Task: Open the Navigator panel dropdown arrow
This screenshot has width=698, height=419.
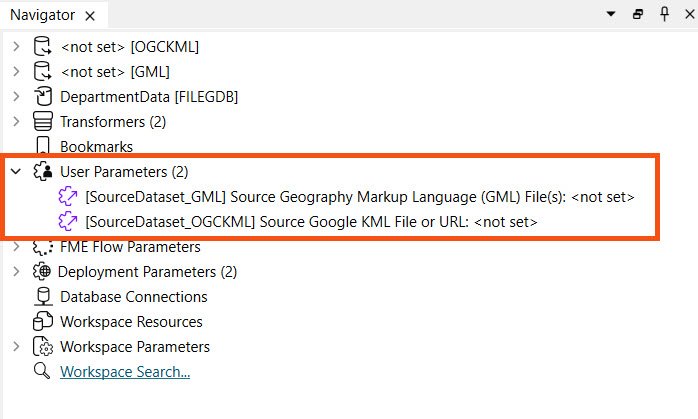Action: 612,15
